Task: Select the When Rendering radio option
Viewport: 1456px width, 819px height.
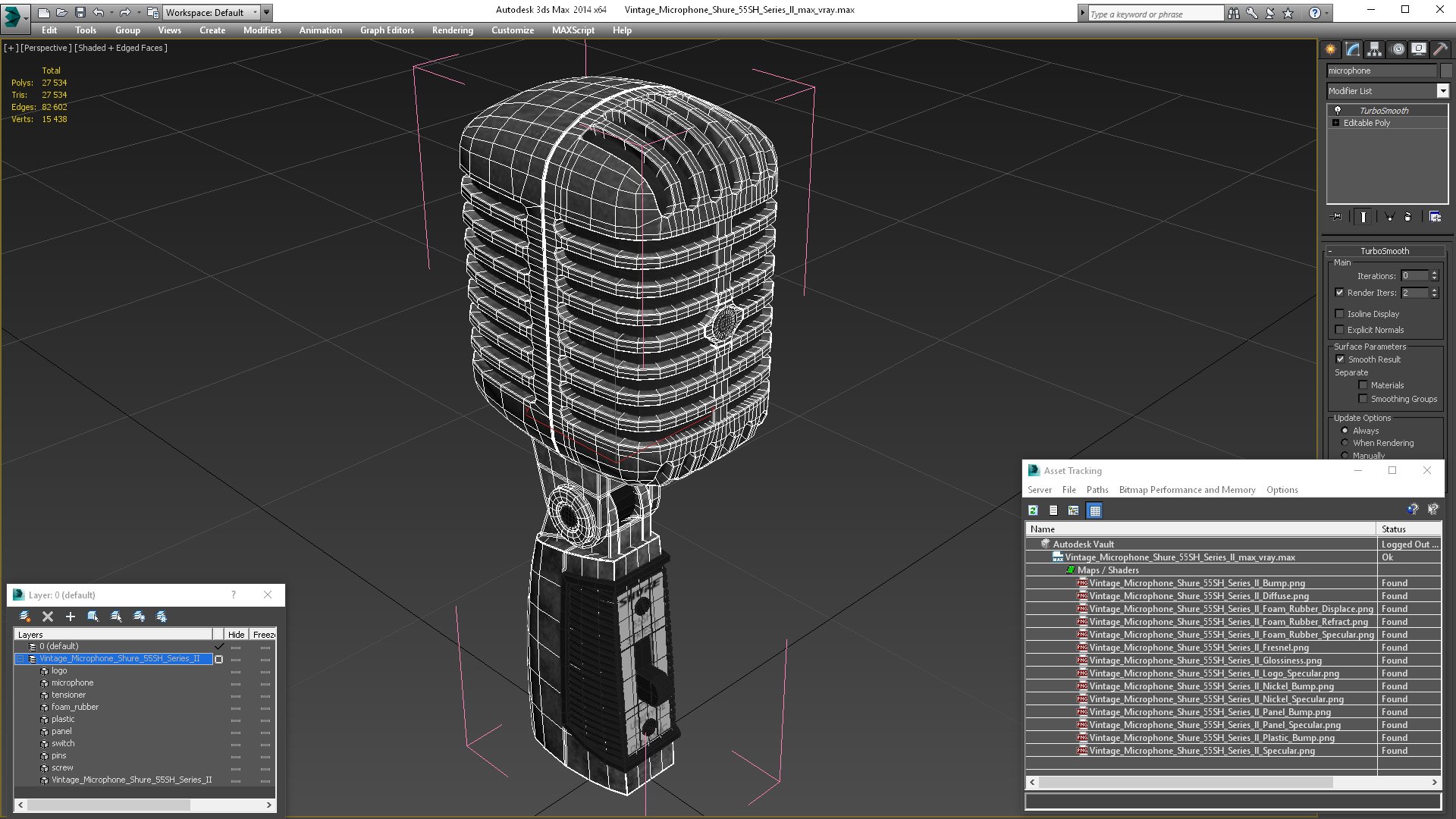Action: [x=1345, y=443]
